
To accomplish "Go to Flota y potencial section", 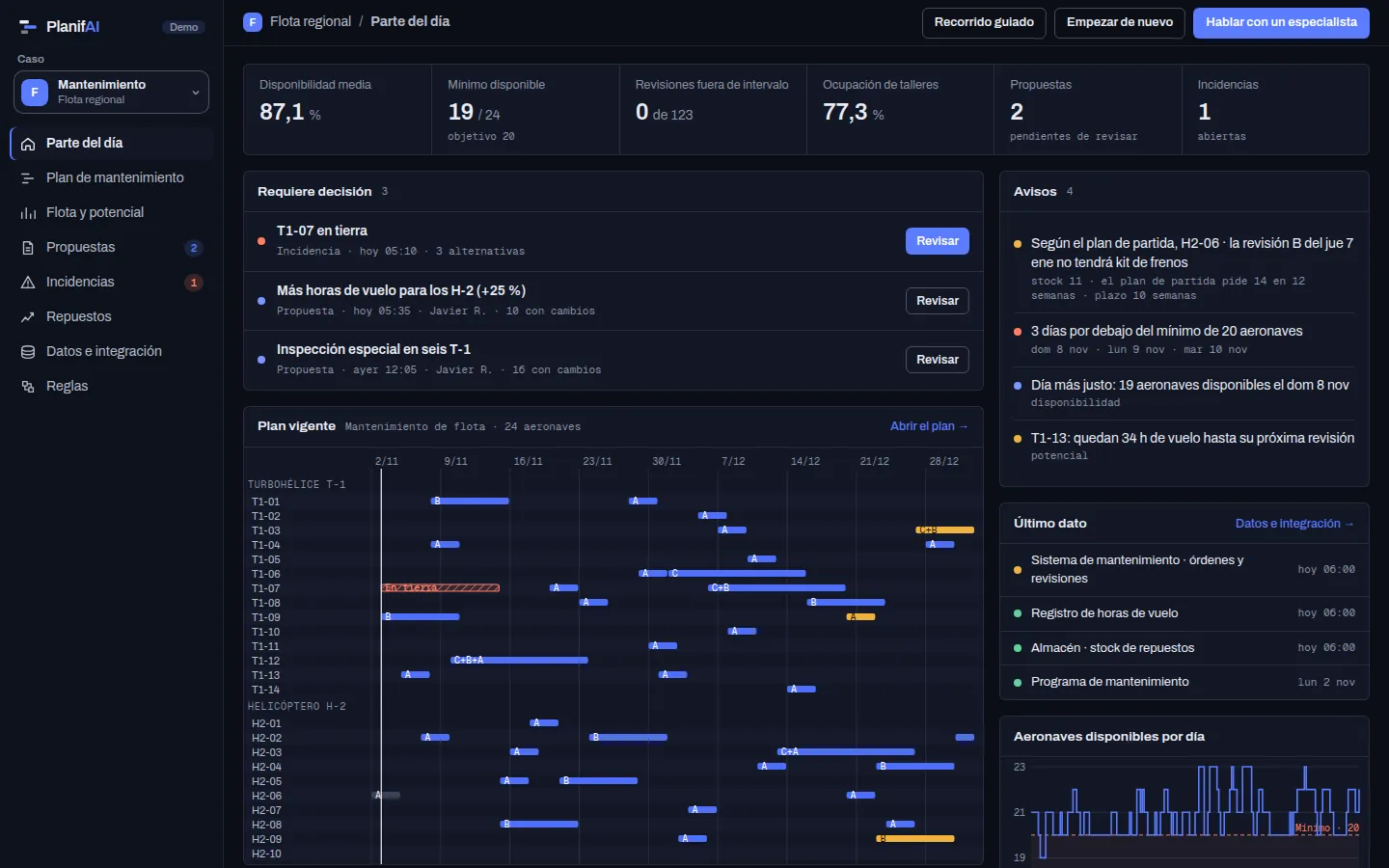I will [x=112, y=213].
